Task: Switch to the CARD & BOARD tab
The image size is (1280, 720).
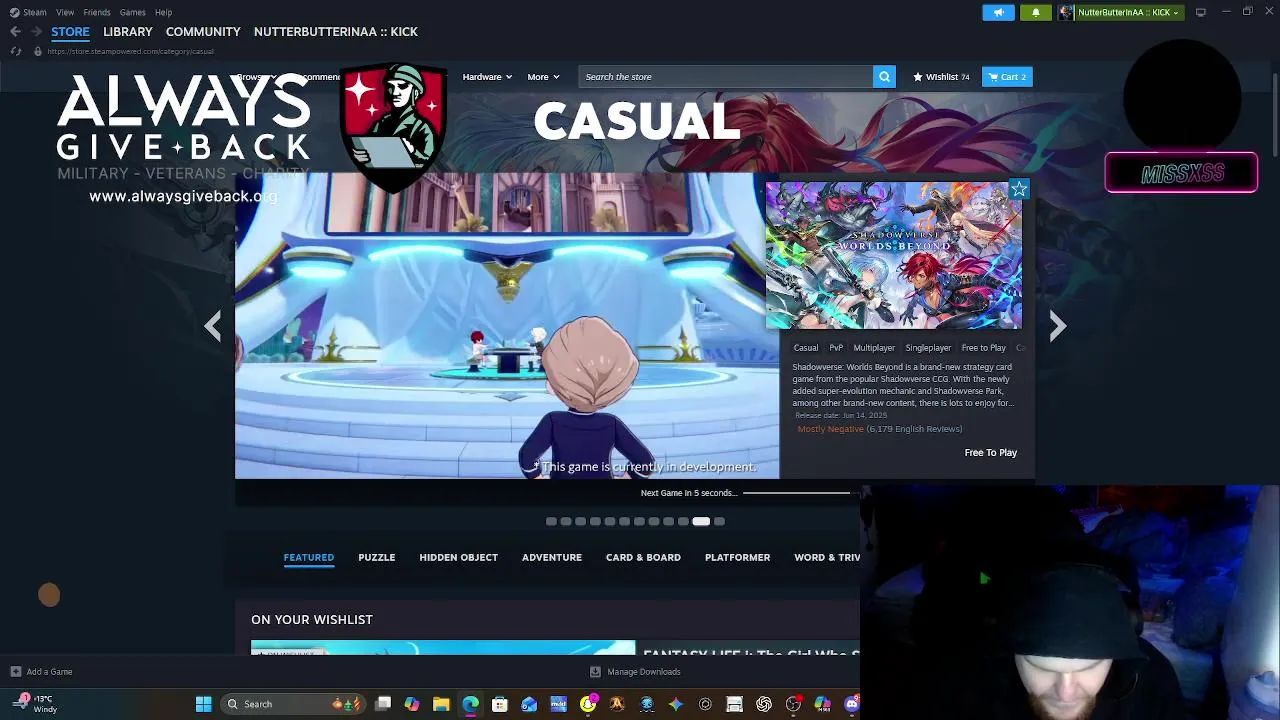Action: (643, 558)
